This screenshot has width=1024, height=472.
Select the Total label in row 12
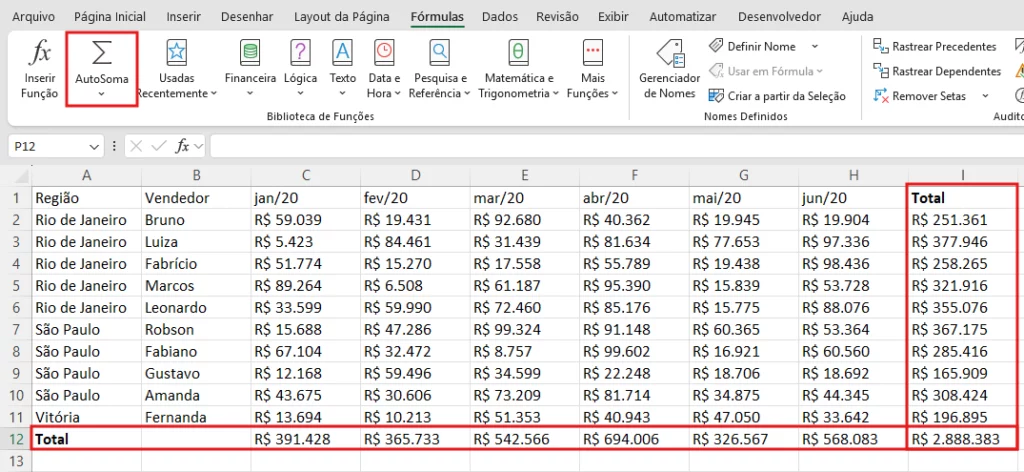coord(87,439)
